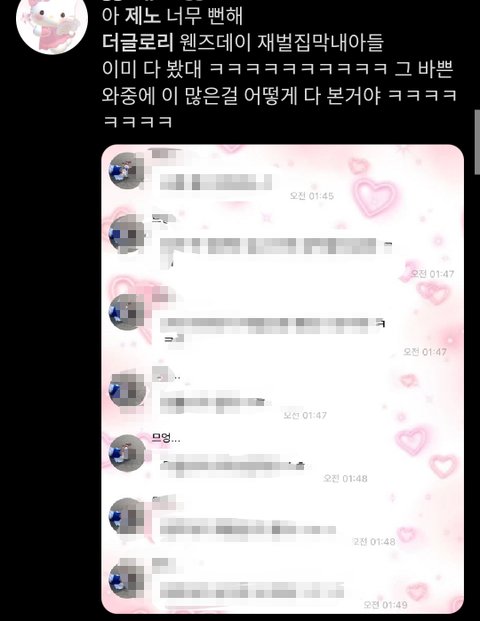Click the 오전 01:48 timestamp under 므엉... message
This screenshot has height=621, width=480.
[345, 478]
